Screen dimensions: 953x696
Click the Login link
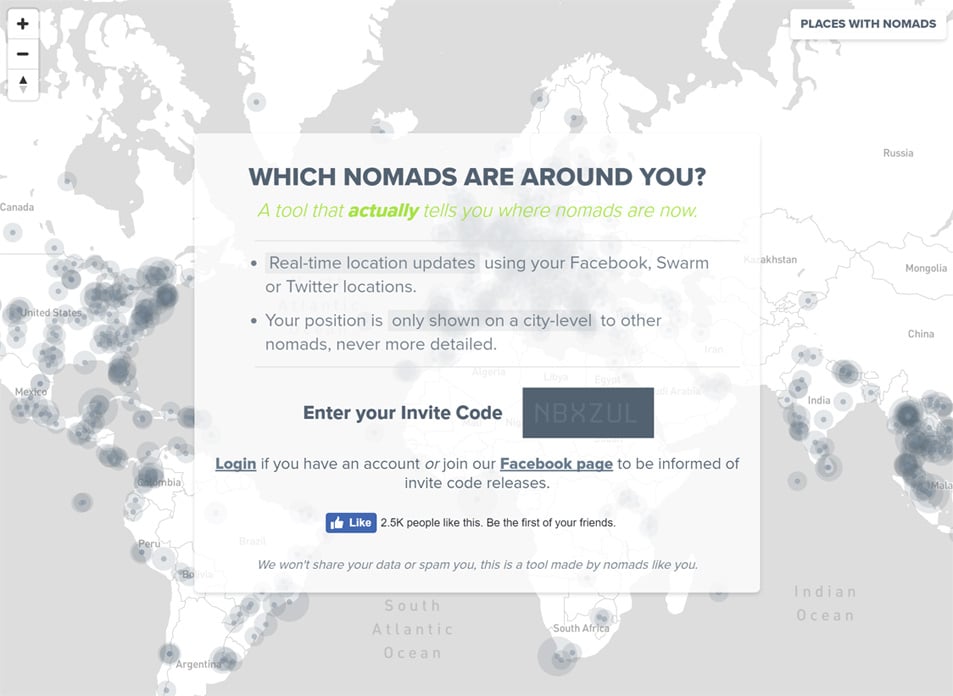pyautogui.click(x=235, y=463)
